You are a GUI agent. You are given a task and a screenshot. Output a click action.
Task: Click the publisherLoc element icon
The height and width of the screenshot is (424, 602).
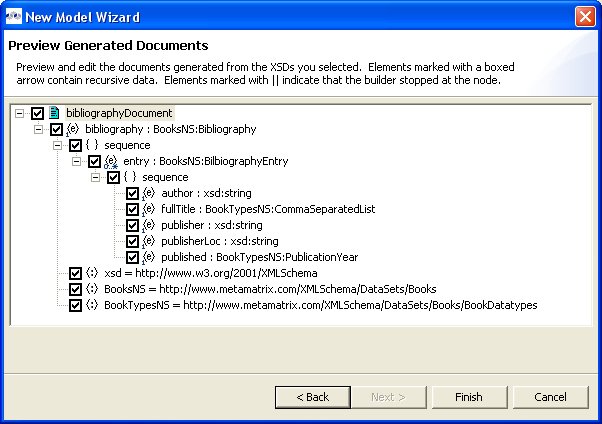149,241
